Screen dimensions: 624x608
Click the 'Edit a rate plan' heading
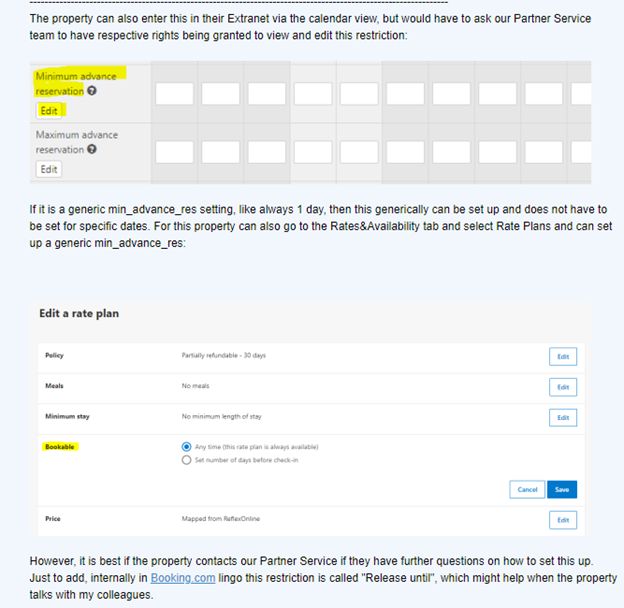click(x=79, y=314)
